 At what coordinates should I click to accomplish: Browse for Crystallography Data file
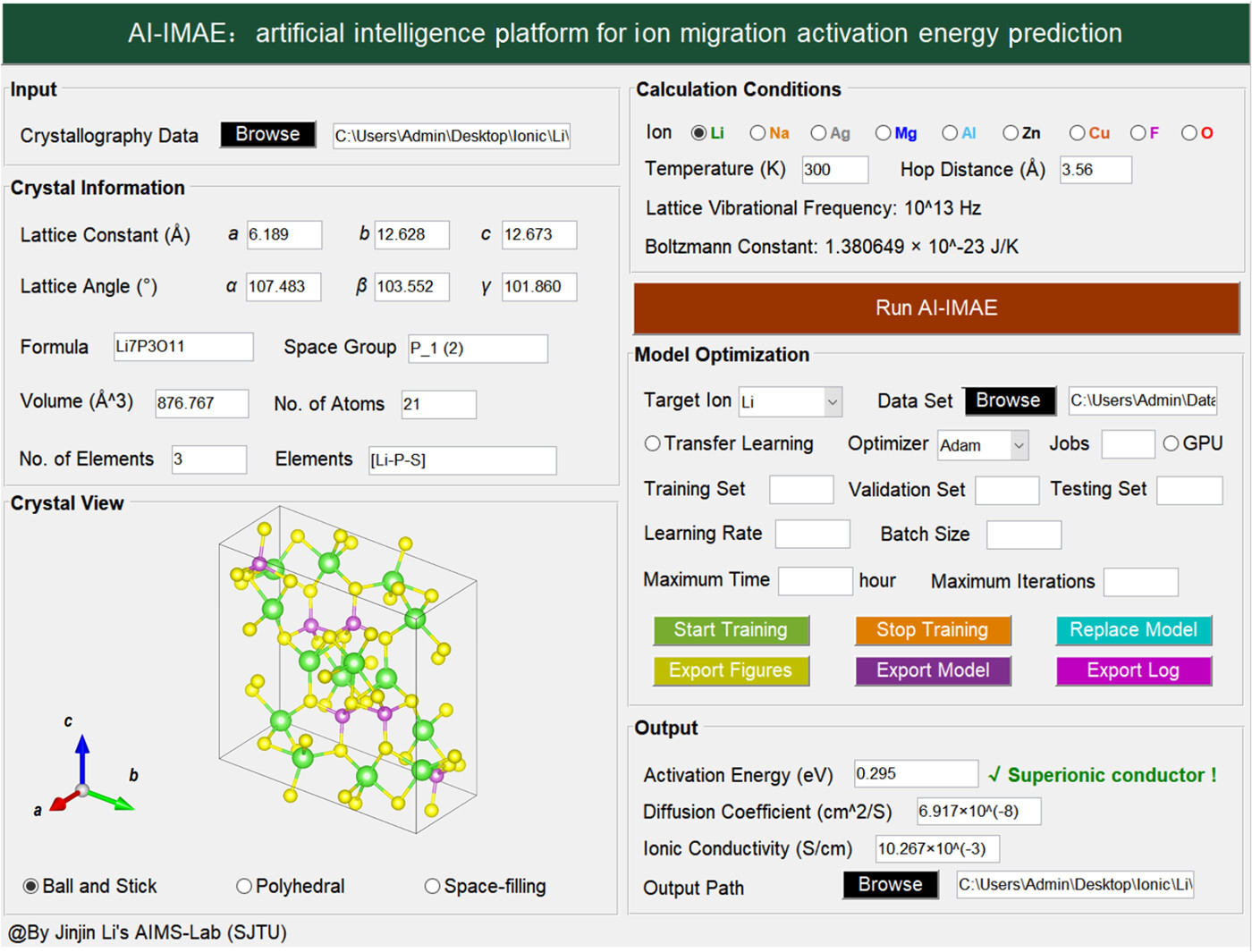pos(267,134)
